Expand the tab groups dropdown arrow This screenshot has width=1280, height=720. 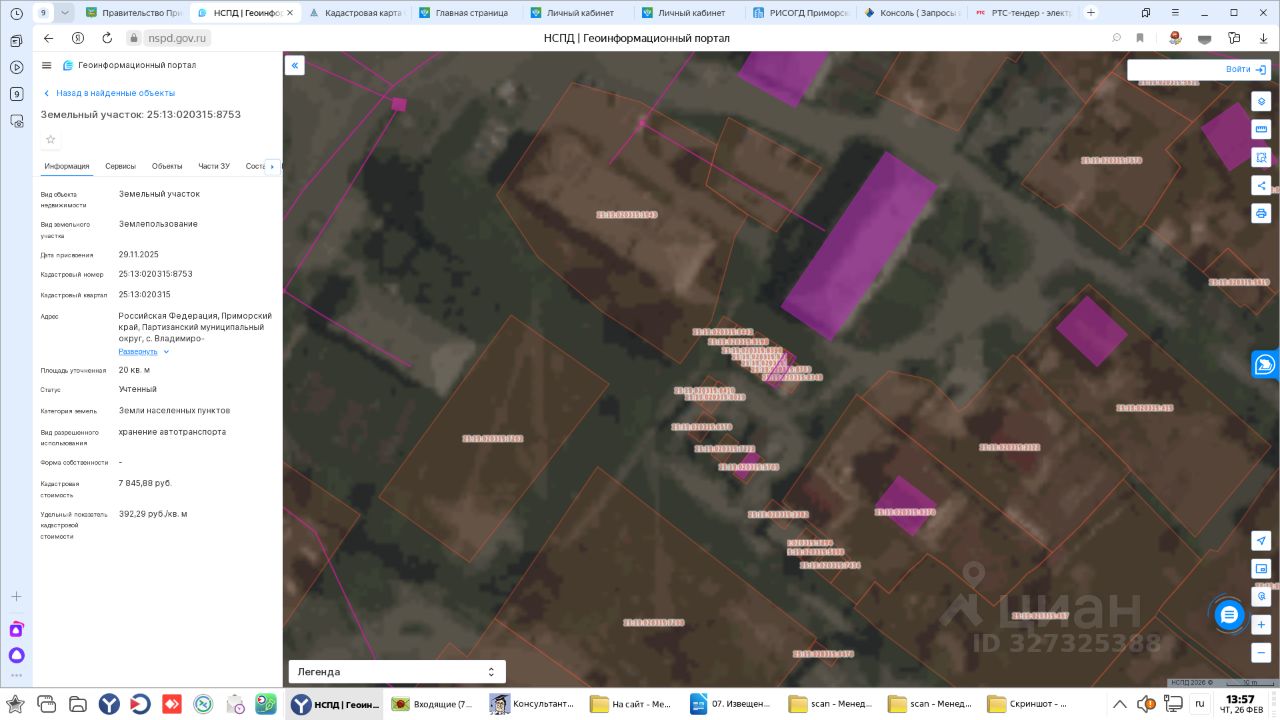(x=65, y=13)
